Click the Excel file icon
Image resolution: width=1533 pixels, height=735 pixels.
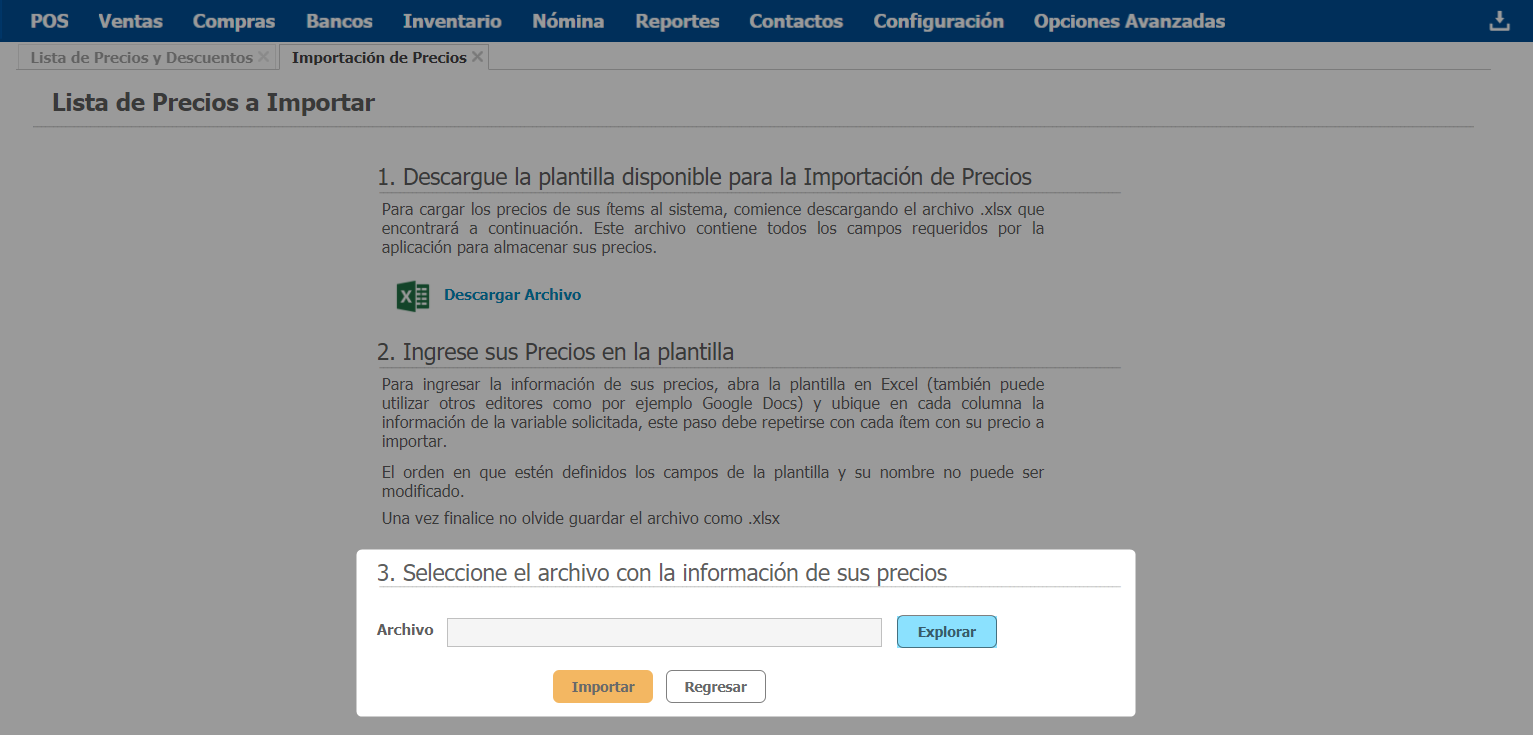click(413, 296)
